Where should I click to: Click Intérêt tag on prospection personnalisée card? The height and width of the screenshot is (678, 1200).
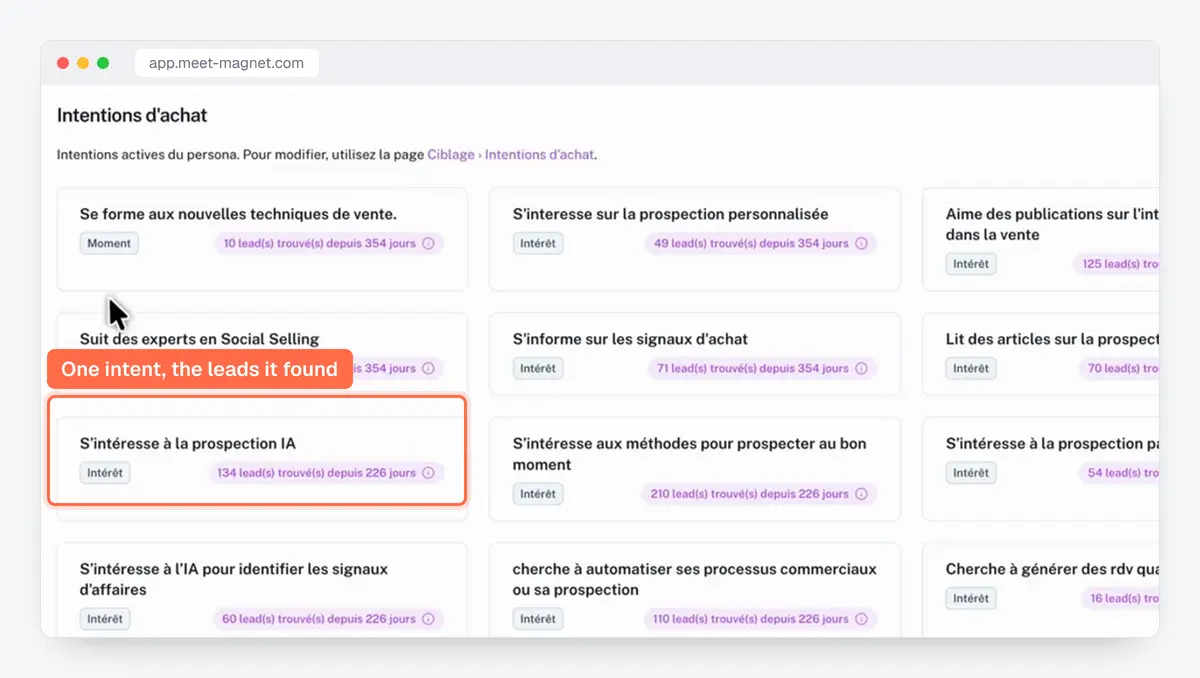click(538, 243)
